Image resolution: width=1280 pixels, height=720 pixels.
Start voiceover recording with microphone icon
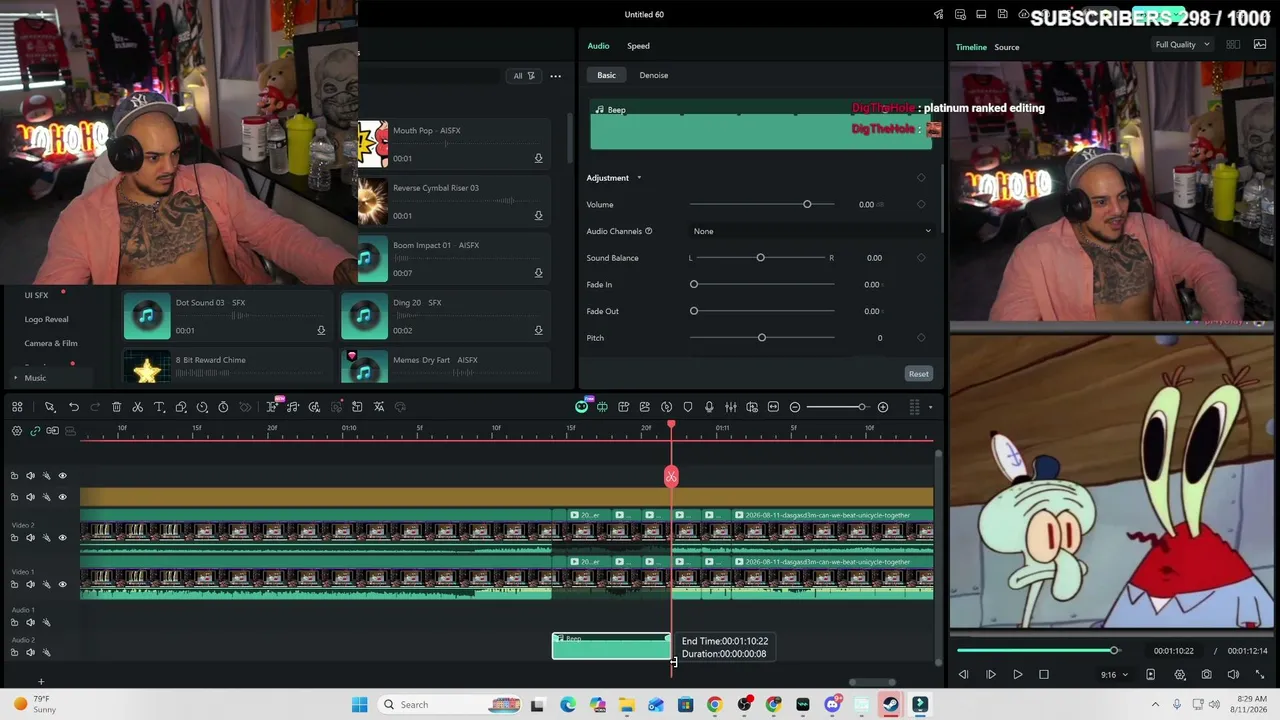coord(709,407)
